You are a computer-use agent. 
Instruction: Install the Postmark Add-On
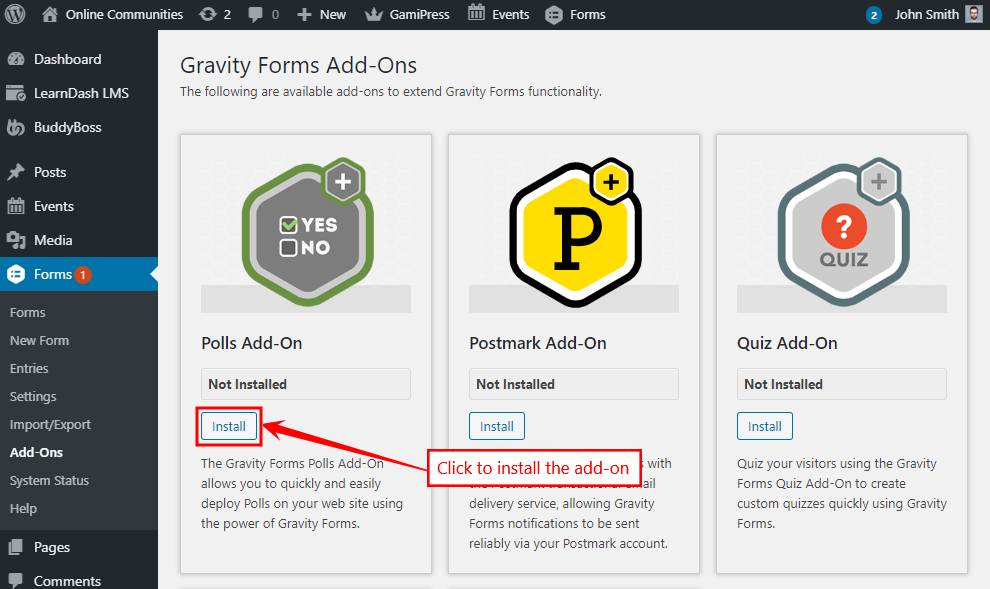[x=496, y=425]
